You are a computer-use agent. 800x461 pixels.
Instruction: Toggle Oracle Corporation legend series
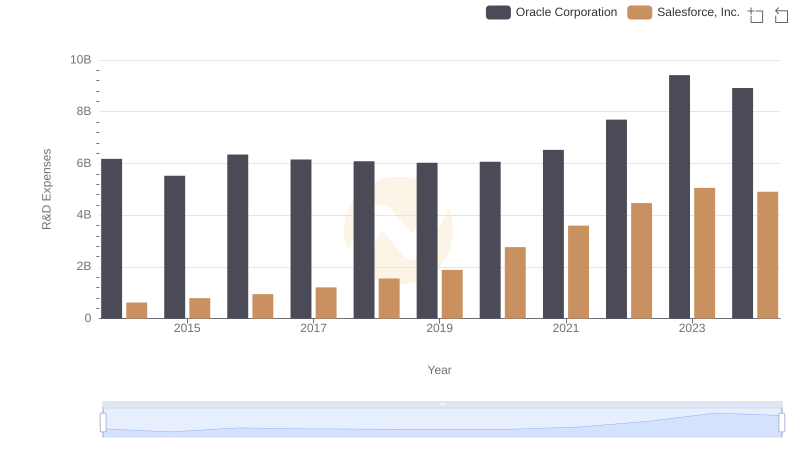552,12
